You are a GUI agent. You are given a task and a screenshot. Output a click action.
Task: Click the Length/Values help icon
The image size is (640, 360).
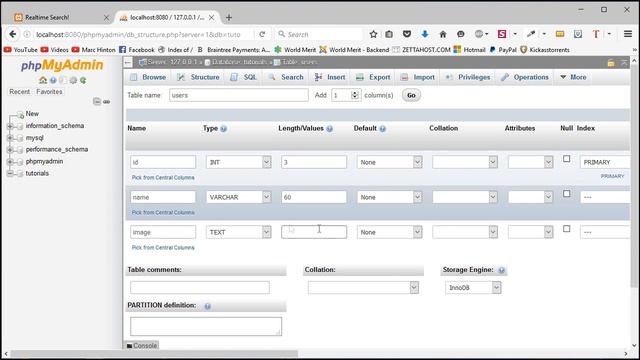[329, 129]
